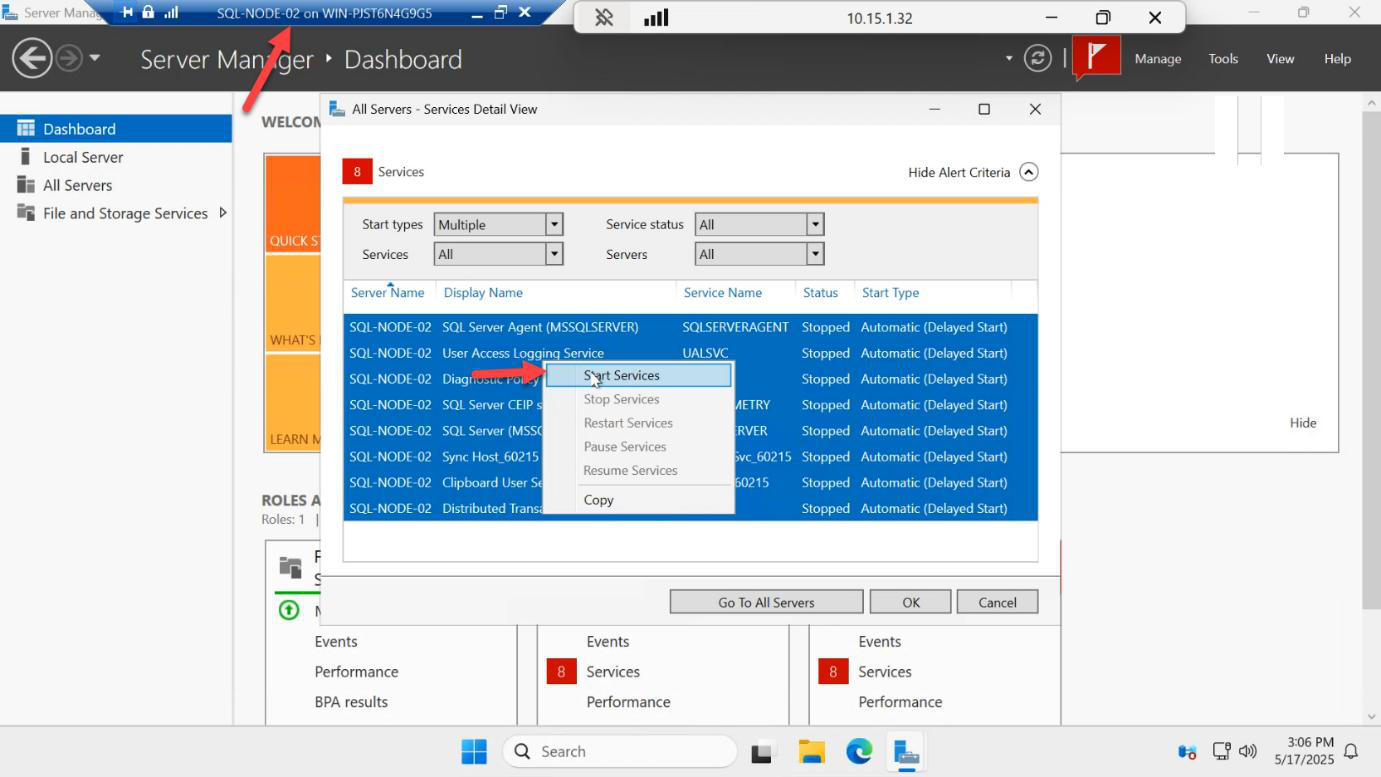
Task: Click the refresh dashboard icon
Action: (x=1038, y=58)
